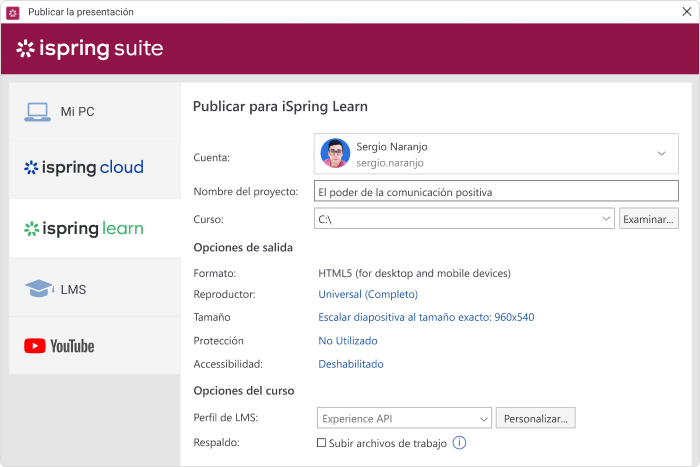Image resolution: width=700 pixels, height=467 pixels.
Task: Select the YouTube publishing tab
Action: point(95,346)
